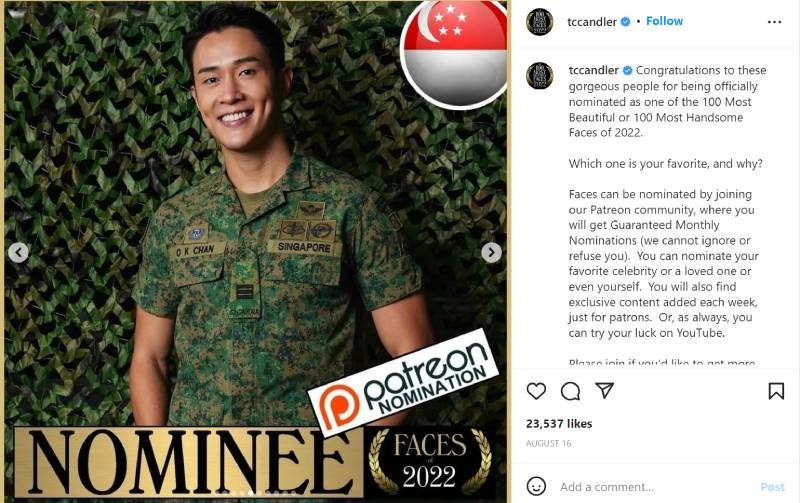800x503 pixels.
Task: Open tccandler profile from header username
Action: coord(592,21)
